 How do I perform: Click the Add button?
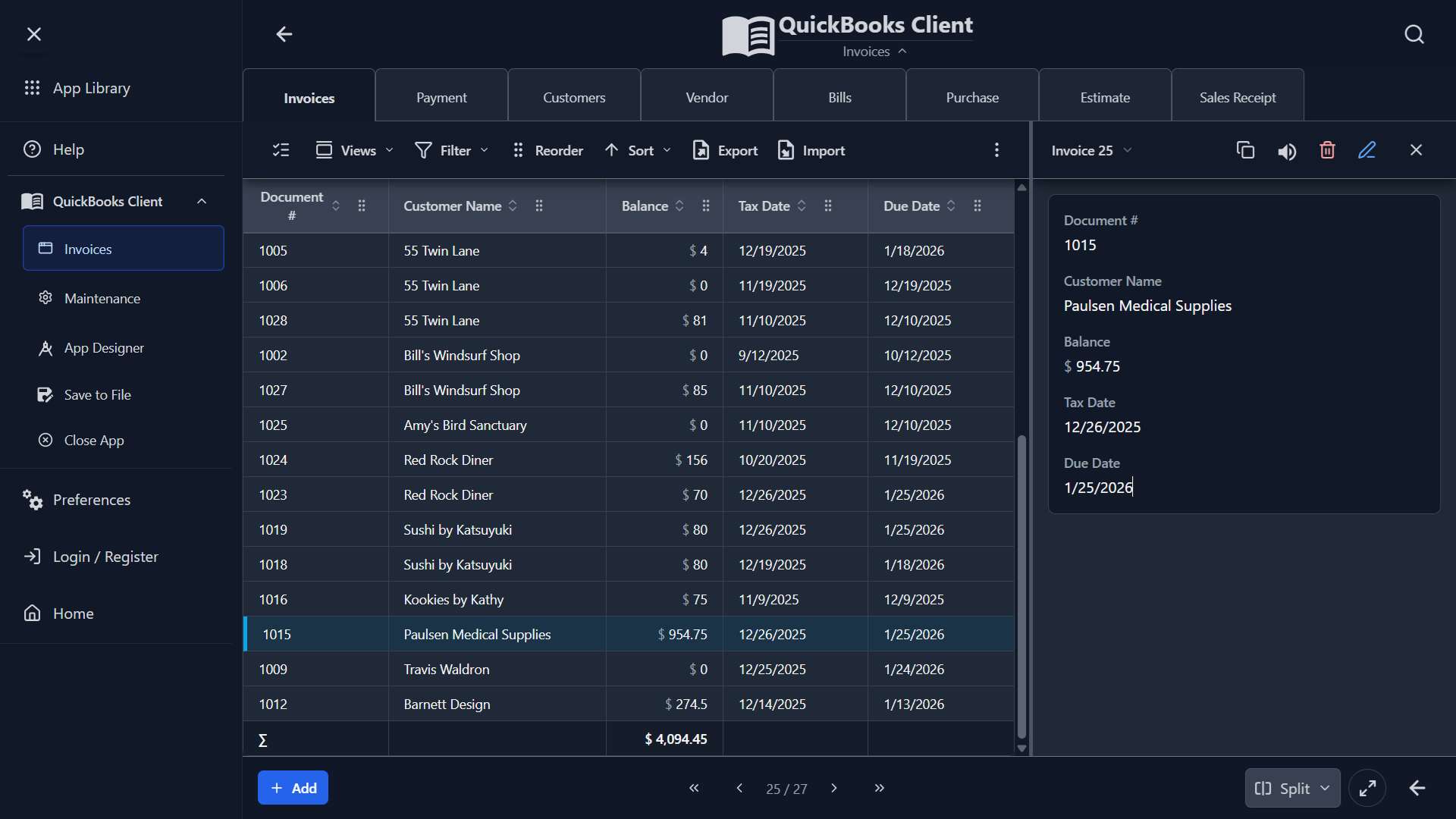click(x=293, y=788)
